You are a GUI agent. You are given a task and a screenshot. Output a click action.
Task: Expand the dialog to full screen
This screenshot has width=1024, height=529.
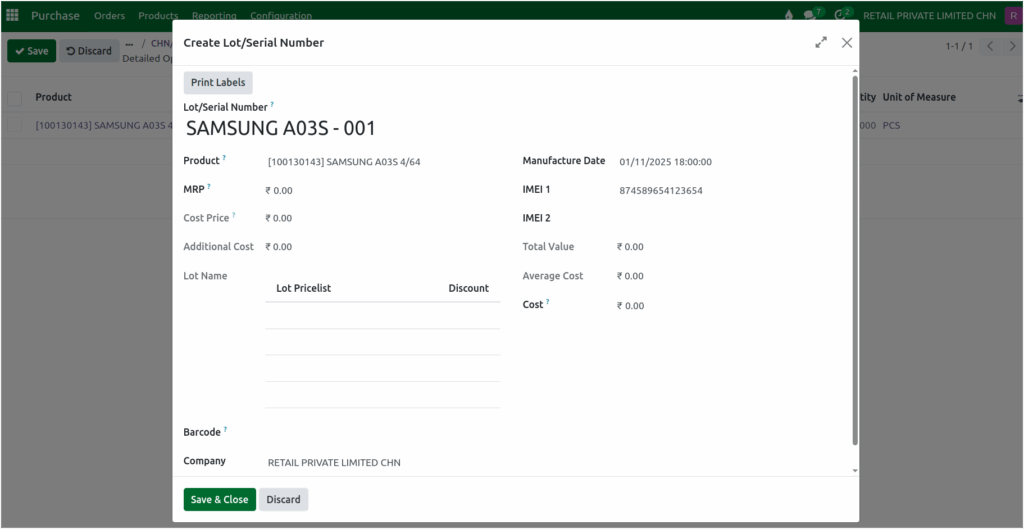click(x=821, y=42)
